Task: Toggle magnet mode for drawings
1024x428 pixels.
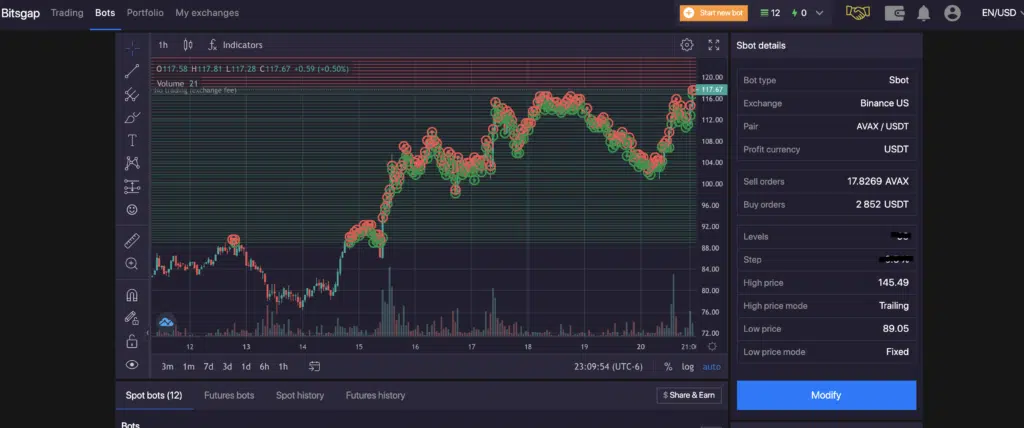Action: [x=131, y=296]
